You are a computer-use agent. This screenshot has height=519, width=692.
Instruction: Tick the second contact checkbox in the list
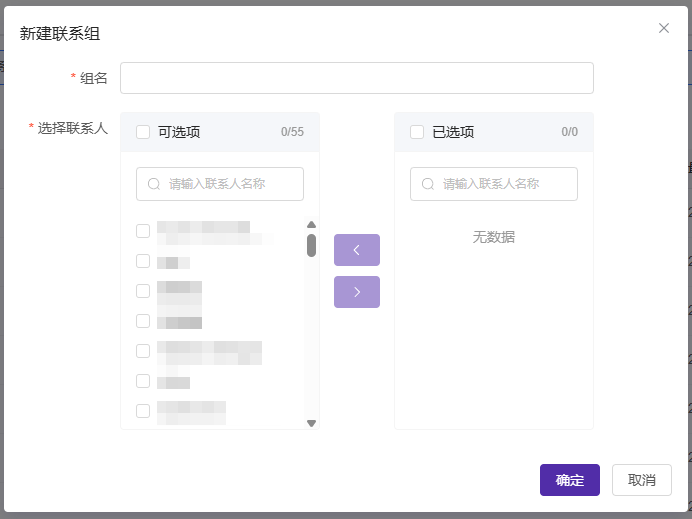[143, 261]
